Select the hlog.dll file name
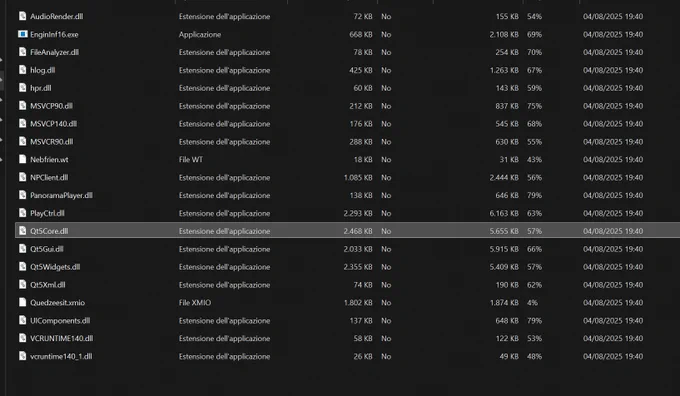Screen dimensions: 680x396 click(x=42, y=70)
